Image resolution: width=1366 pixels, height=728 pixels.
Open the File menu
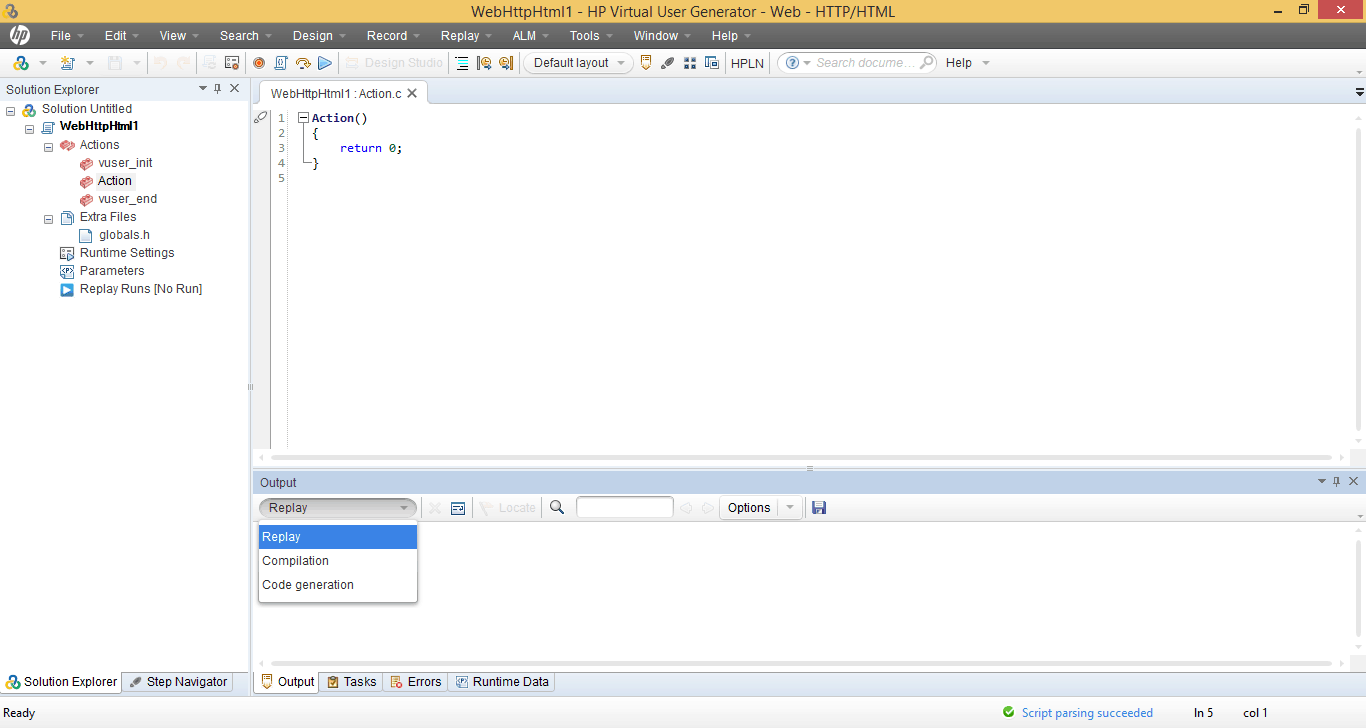pyautogui.click(x=61, y=36)
